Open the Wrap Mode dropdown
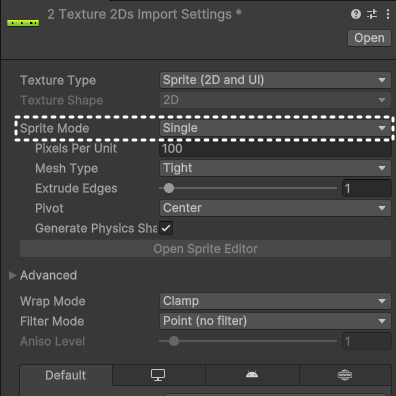Viewport: 396px width, 396px height. point(275,301)
